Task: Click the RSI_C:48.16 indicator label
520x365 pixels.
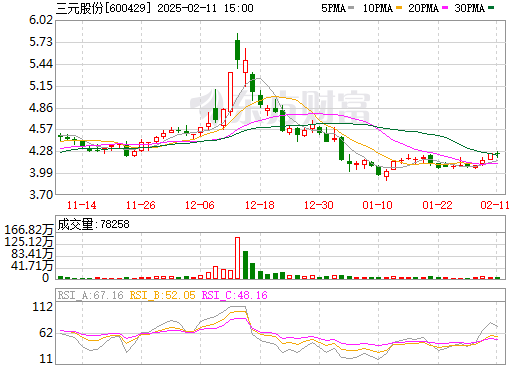Action: 235,295
